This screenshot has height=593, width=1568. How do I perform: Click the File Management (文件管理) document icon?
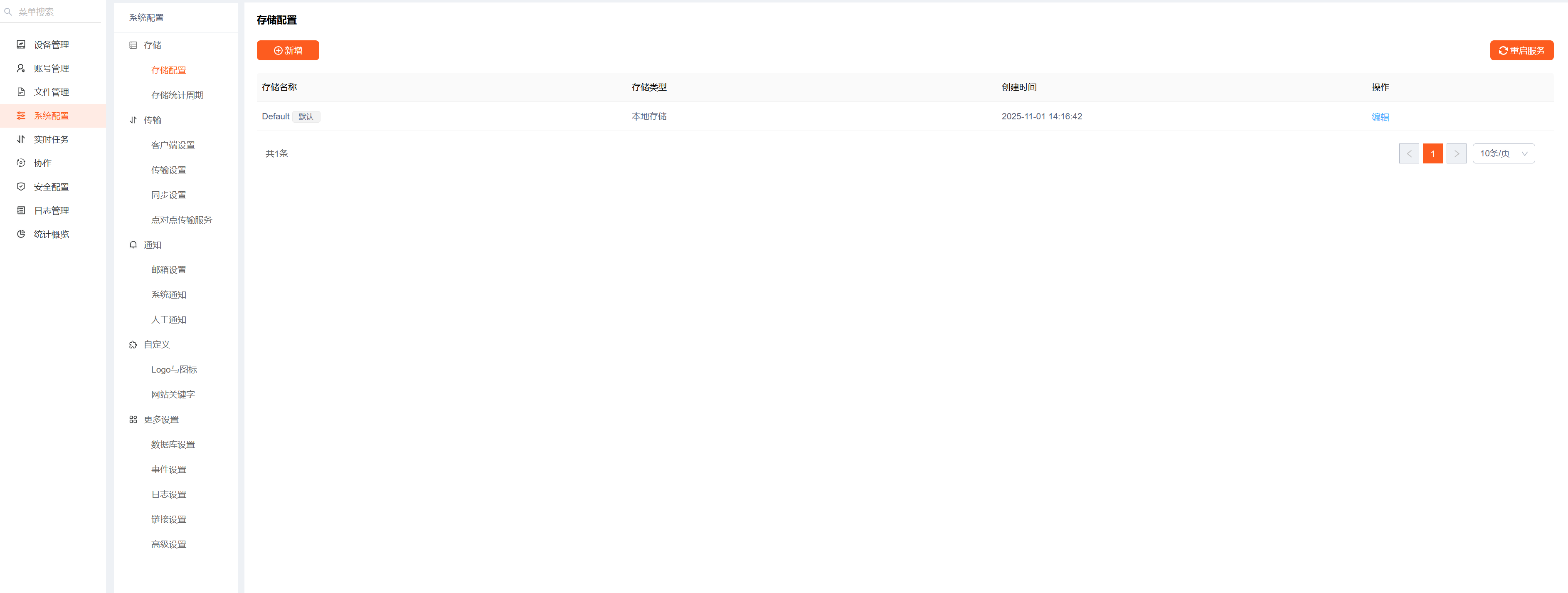pyautogui.click(x=21, y=92)
